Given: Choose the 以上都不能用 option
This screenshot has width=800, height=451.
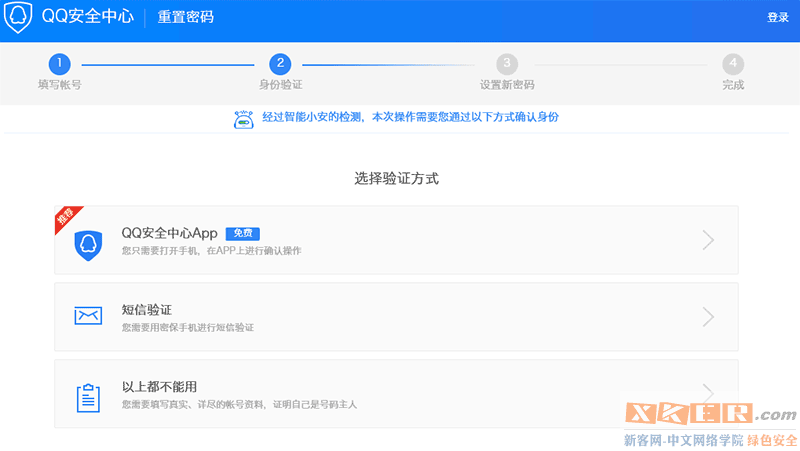Looking at the screenshot, I should click(396, 393).
